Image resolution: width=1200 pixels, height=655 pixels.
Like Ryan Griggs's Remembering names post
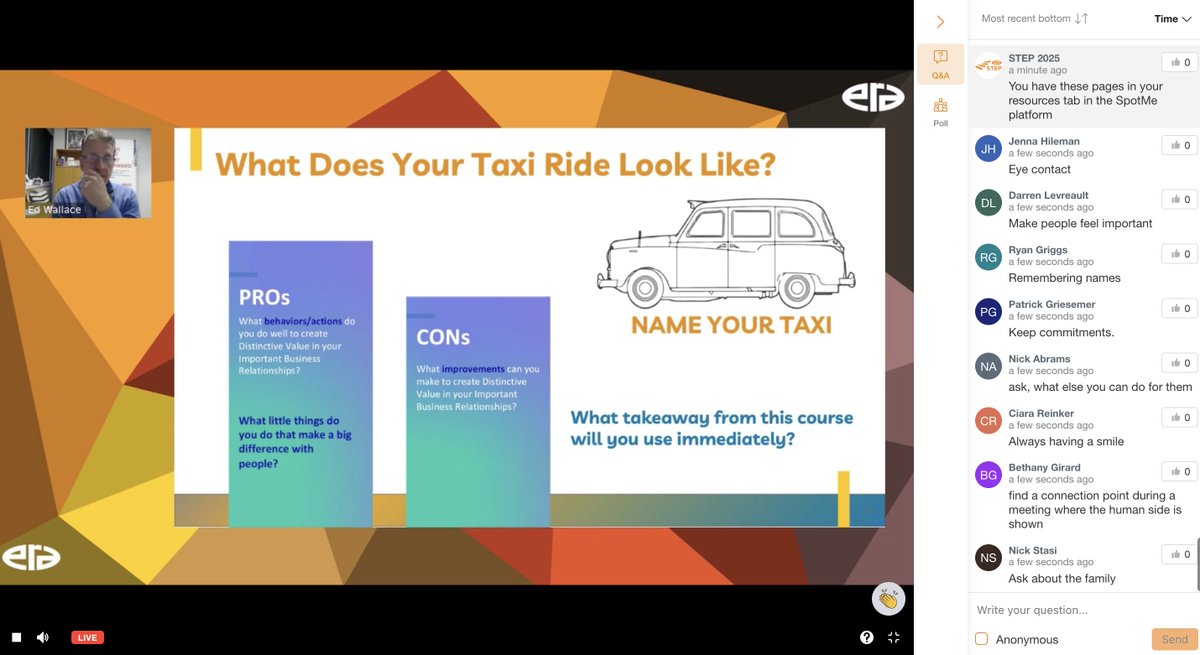(x=1180, y=254)
